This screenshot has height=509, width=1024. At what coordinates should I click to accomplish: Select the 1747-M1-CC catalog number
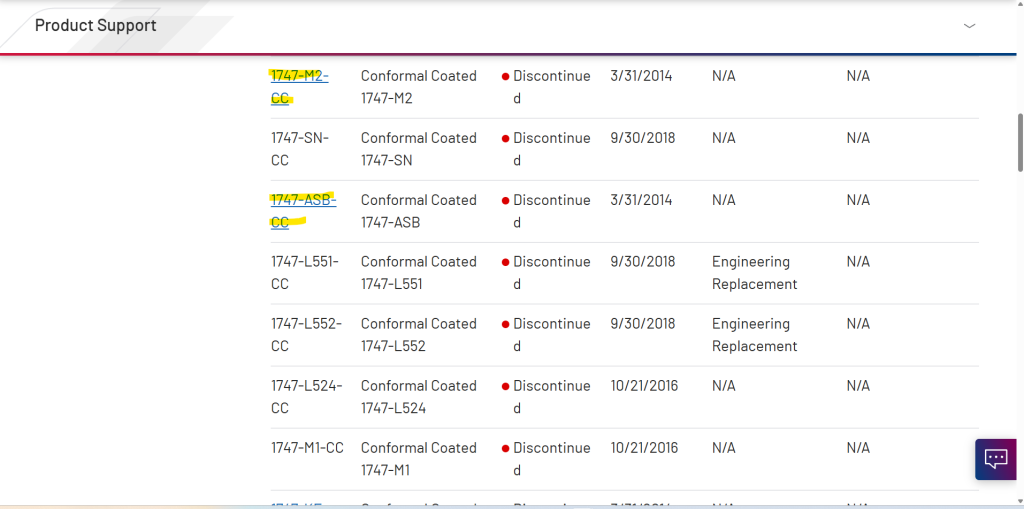pos(307,448)
